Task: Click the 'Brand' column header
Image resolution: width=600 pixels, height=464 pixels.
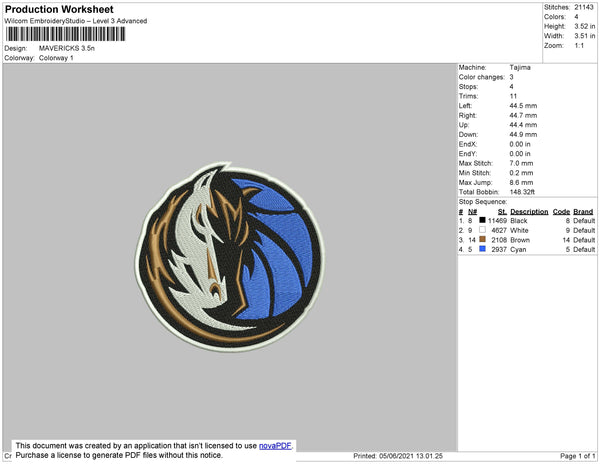Action: click(x=583, y=212)
